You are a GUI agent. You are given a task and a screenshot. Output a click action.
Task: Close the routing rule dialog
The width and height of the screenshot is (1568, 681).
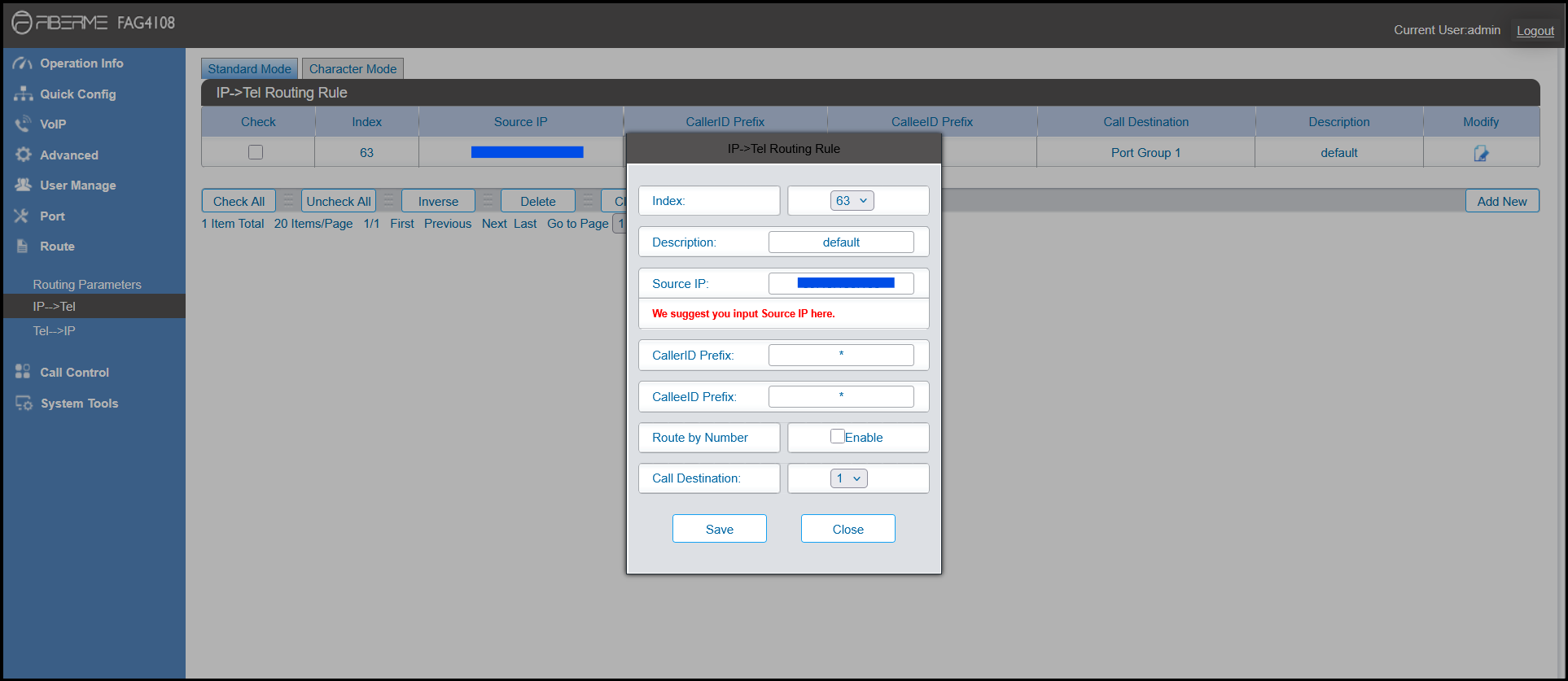[x=848, y=529]
